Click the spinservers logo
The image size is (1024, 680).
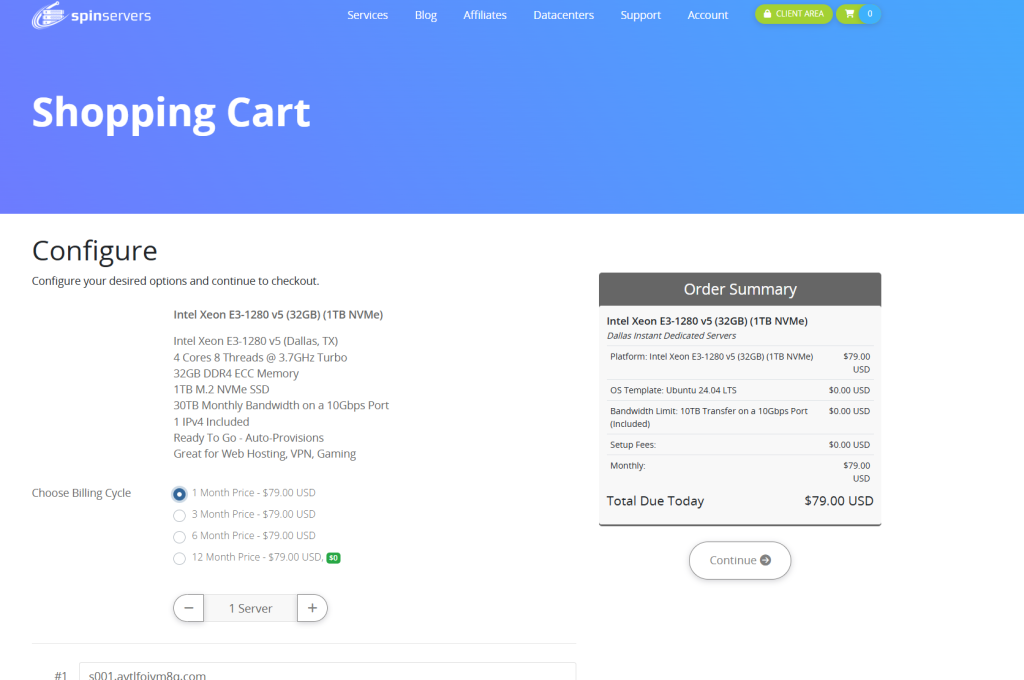(91, 15)
